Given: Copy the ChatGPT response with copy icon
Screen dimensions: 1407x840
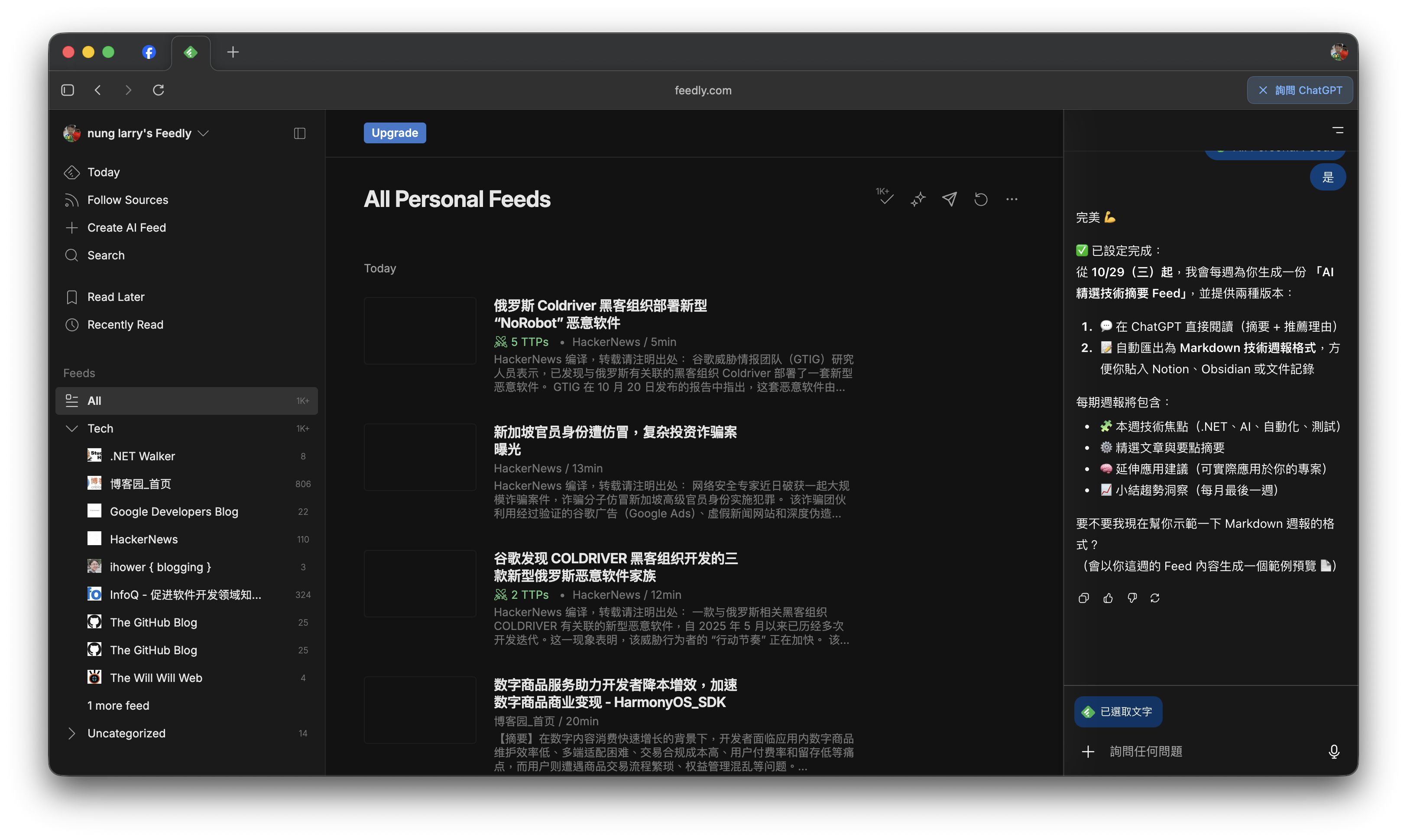Looking at the screenshot, I should pos(1084,598).
